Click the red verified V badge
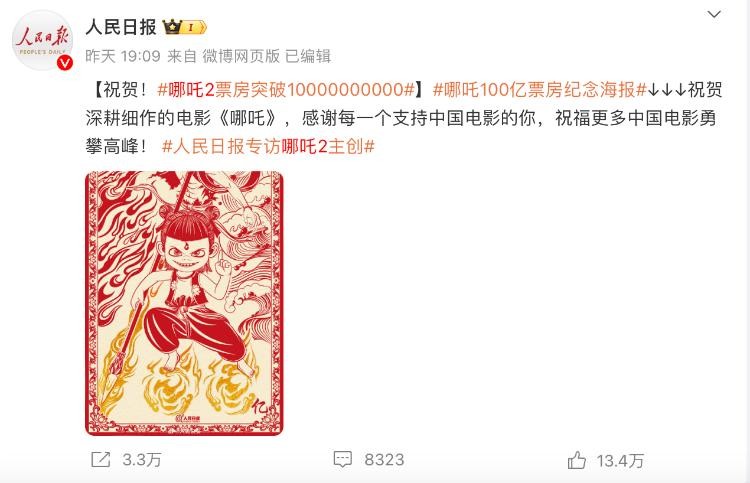 [x=65, y=63]
